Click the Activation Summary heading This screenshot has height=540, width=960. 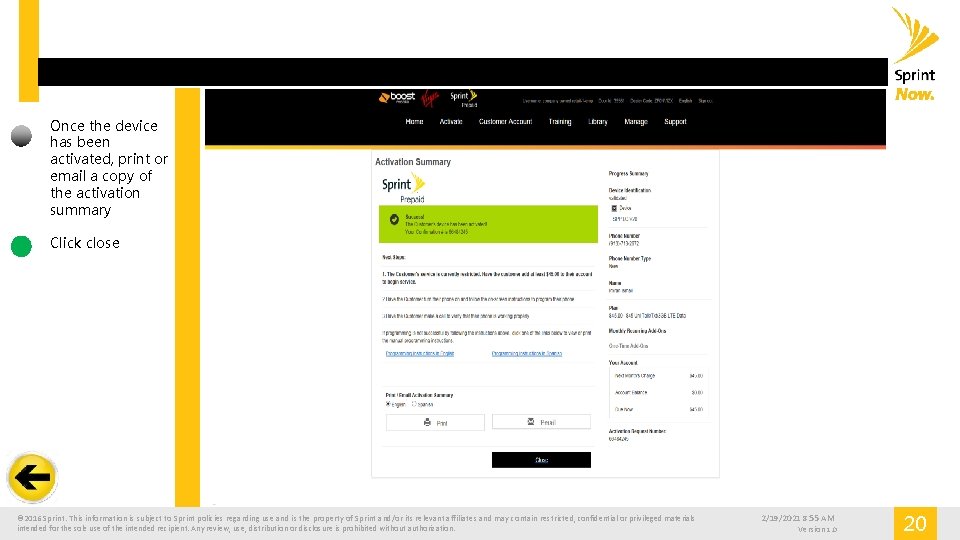tap(413, 162)
